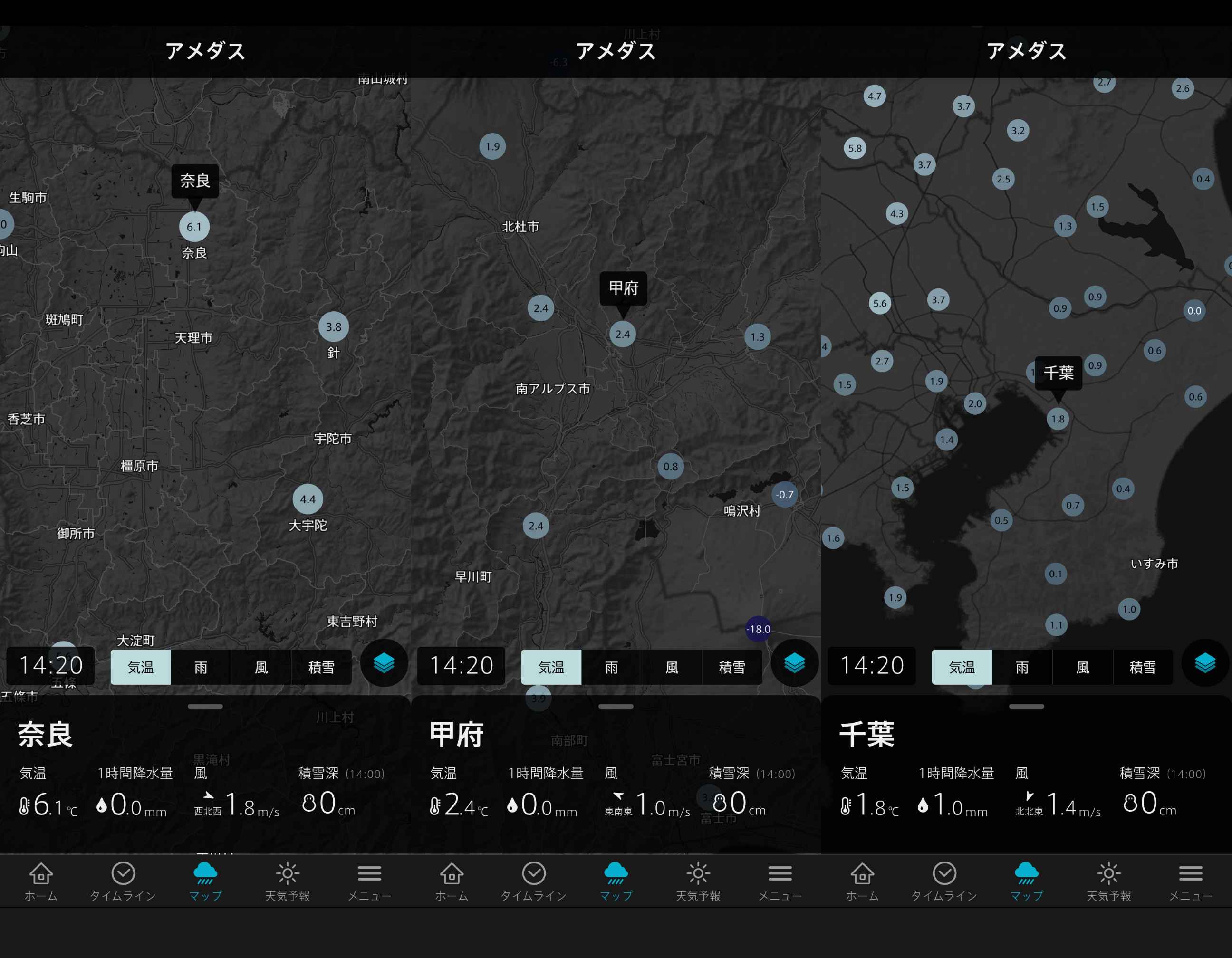Expand the 奈良 details panel handle

pos(205,706)
